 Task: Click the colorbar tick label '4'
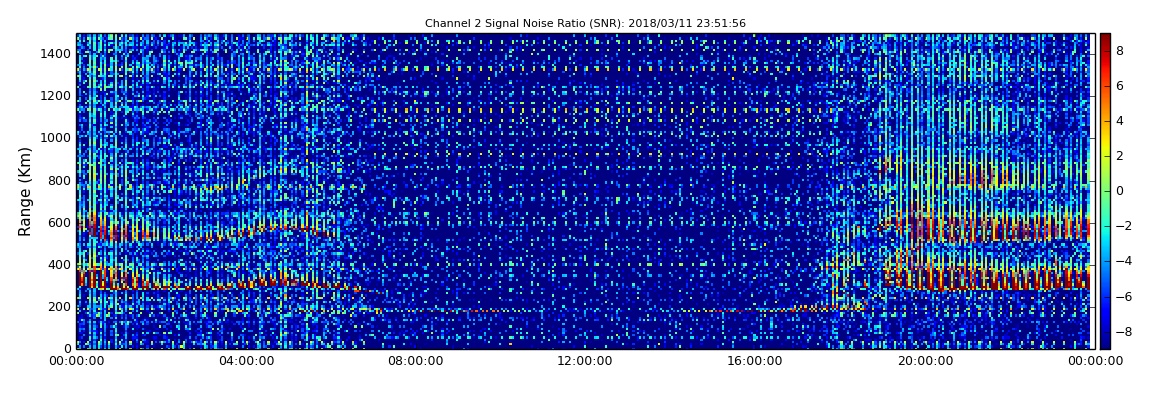pyautogui.click(x=1120, y=121)
